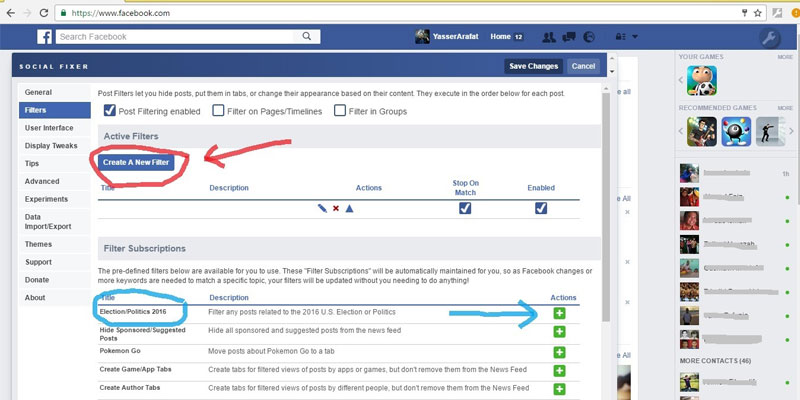The height and width of the screenshot is (400, 800).
Task: Click the Search Facebook field
Action: pos(176,37)
